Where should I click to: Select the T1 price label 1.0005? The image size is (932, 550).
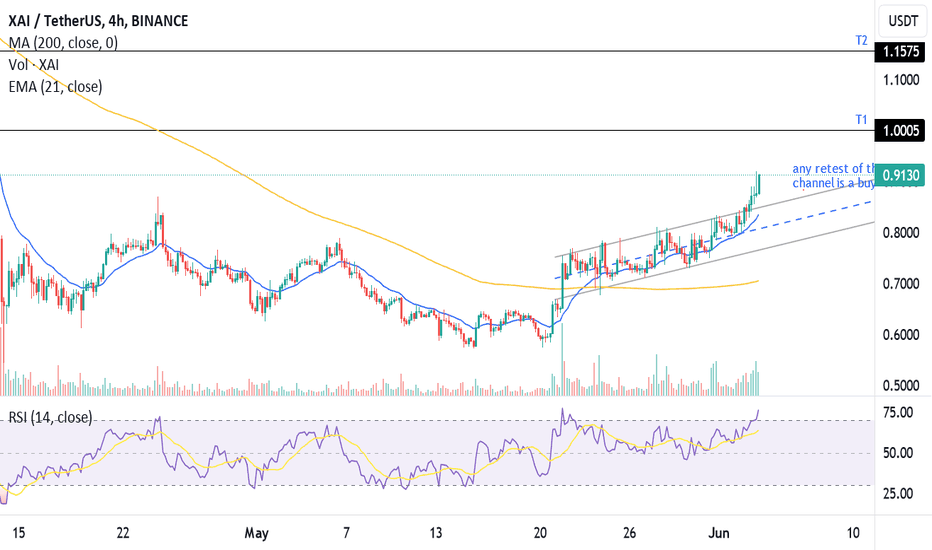click(x=900, y=130)
